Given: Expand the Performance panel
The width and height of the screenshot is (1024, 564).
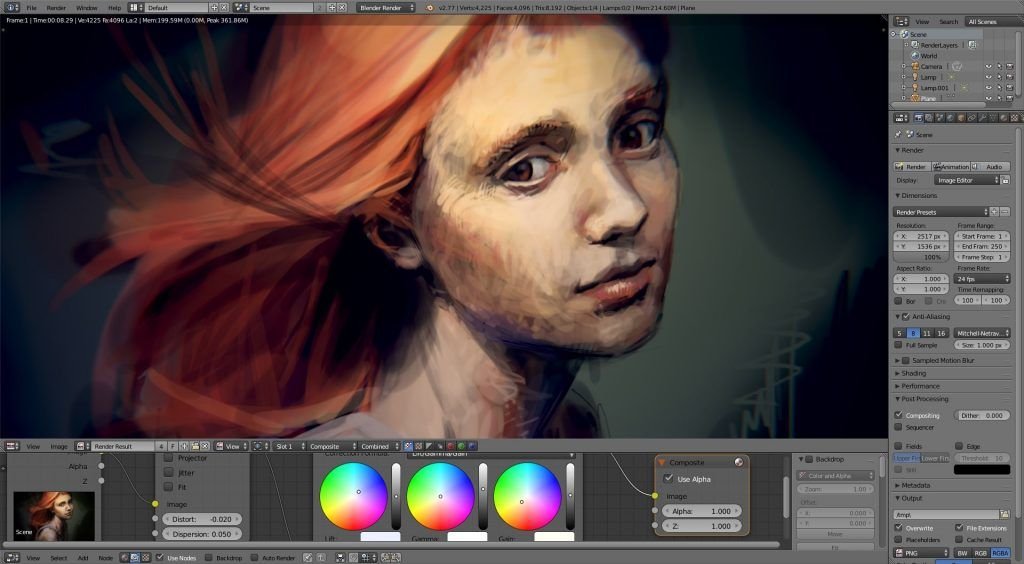Looking at the screenshot, I should click(x=920, y=386).
